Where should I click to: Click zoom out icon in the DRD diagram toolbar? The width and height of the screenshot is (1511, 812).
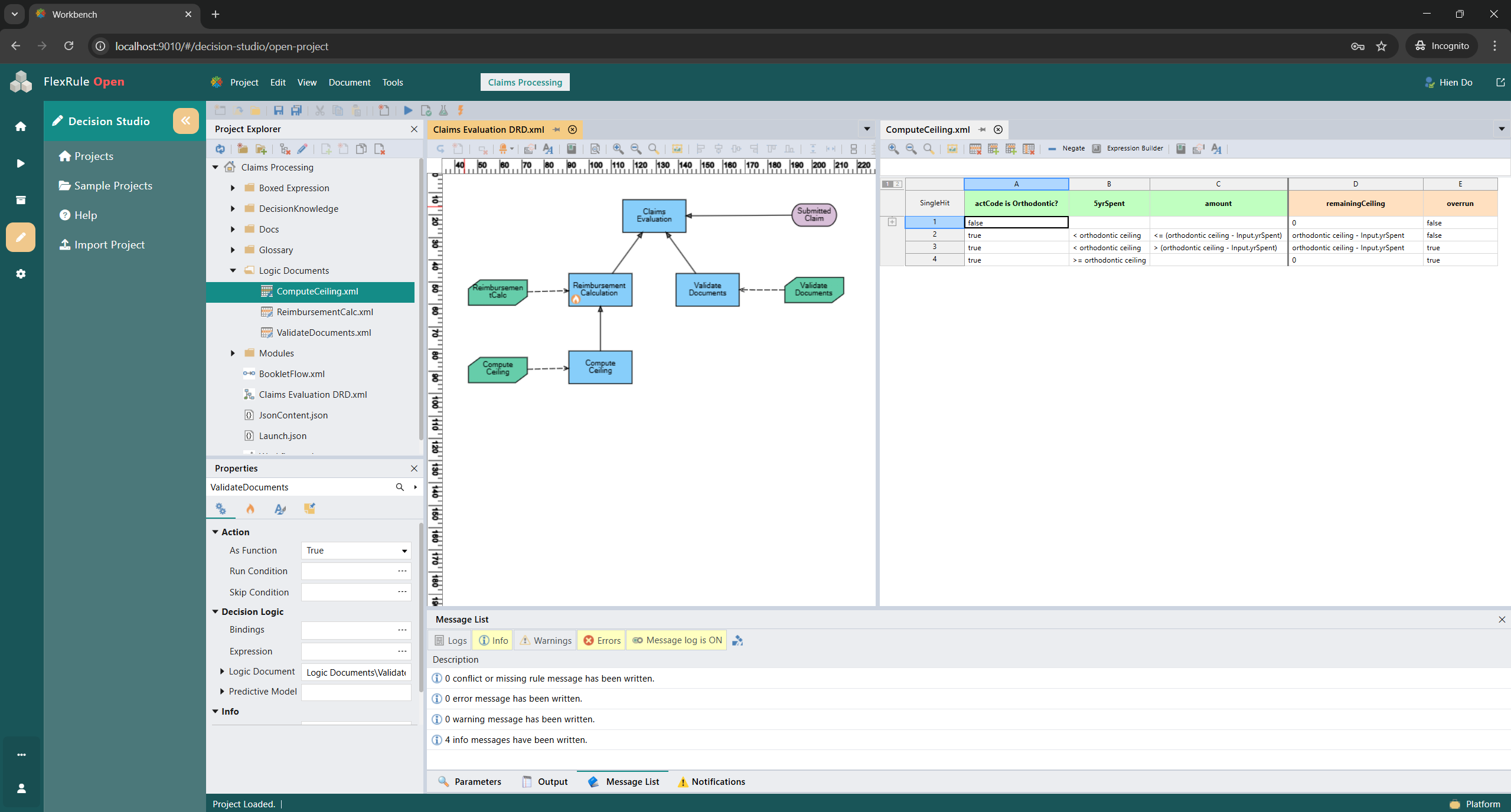(x=636, y=149)
